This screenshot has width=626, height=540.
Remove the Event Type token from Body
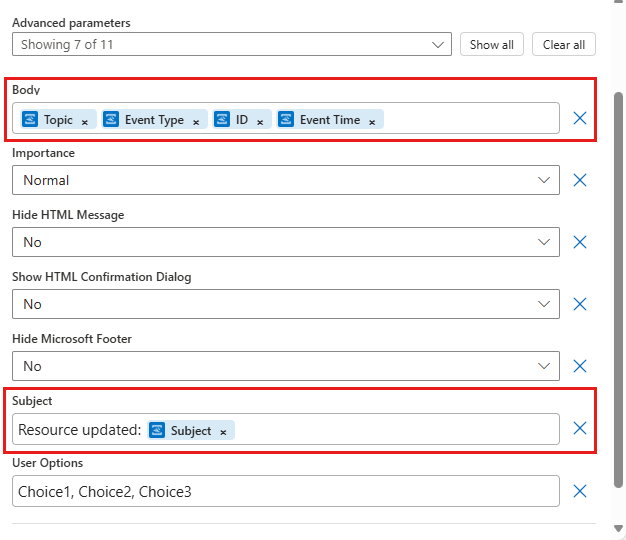coord(196,121)
